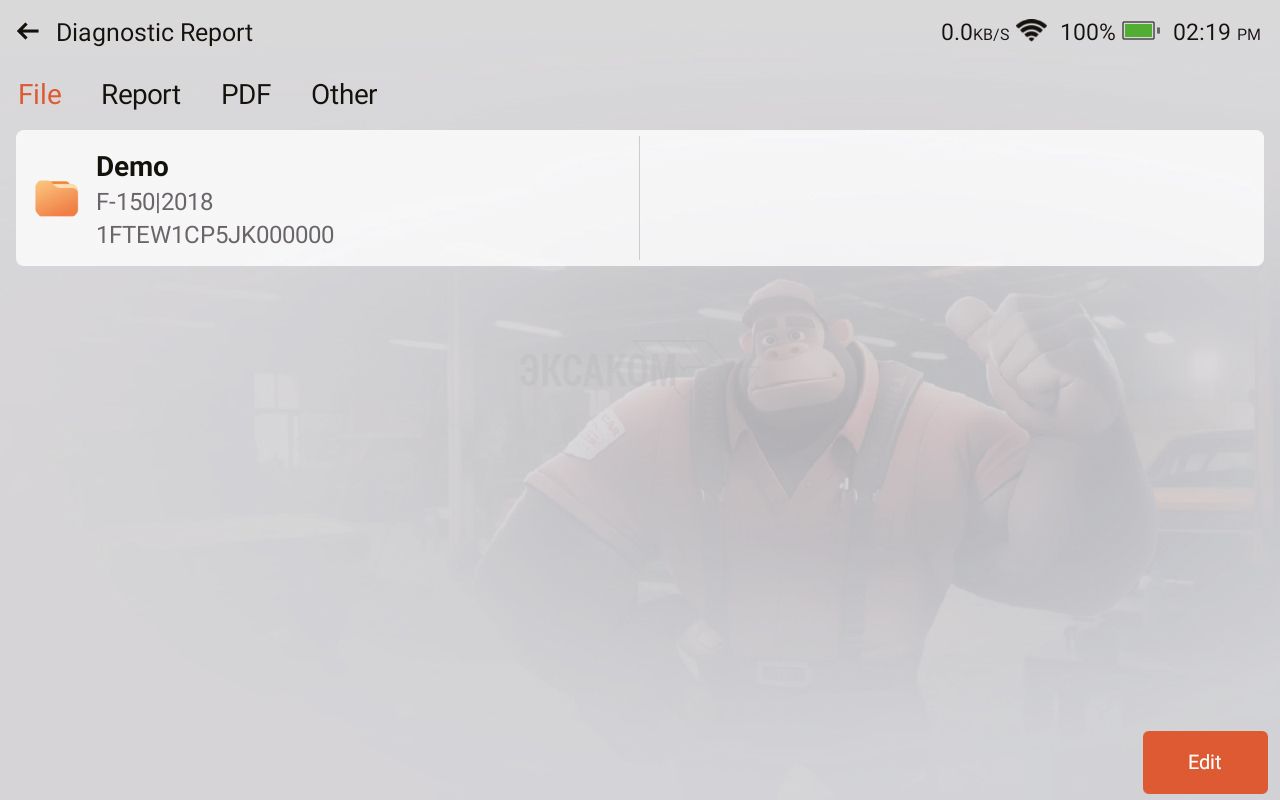Select the Other tab
This screenshot has height=800, width=1280.
[x=344, y=94]
